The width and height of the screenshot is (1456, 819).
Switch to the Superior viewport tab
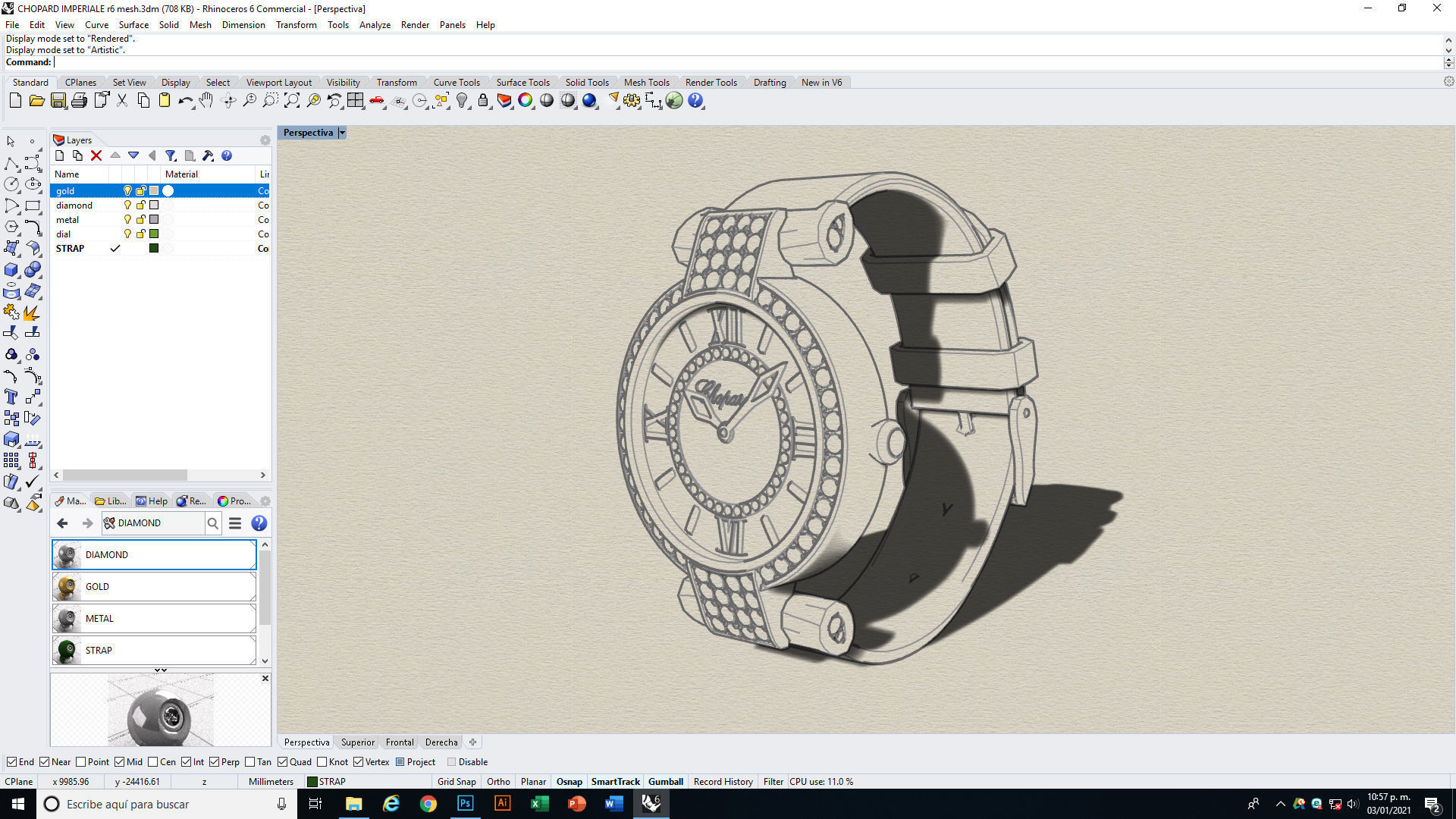coord(358,742)
